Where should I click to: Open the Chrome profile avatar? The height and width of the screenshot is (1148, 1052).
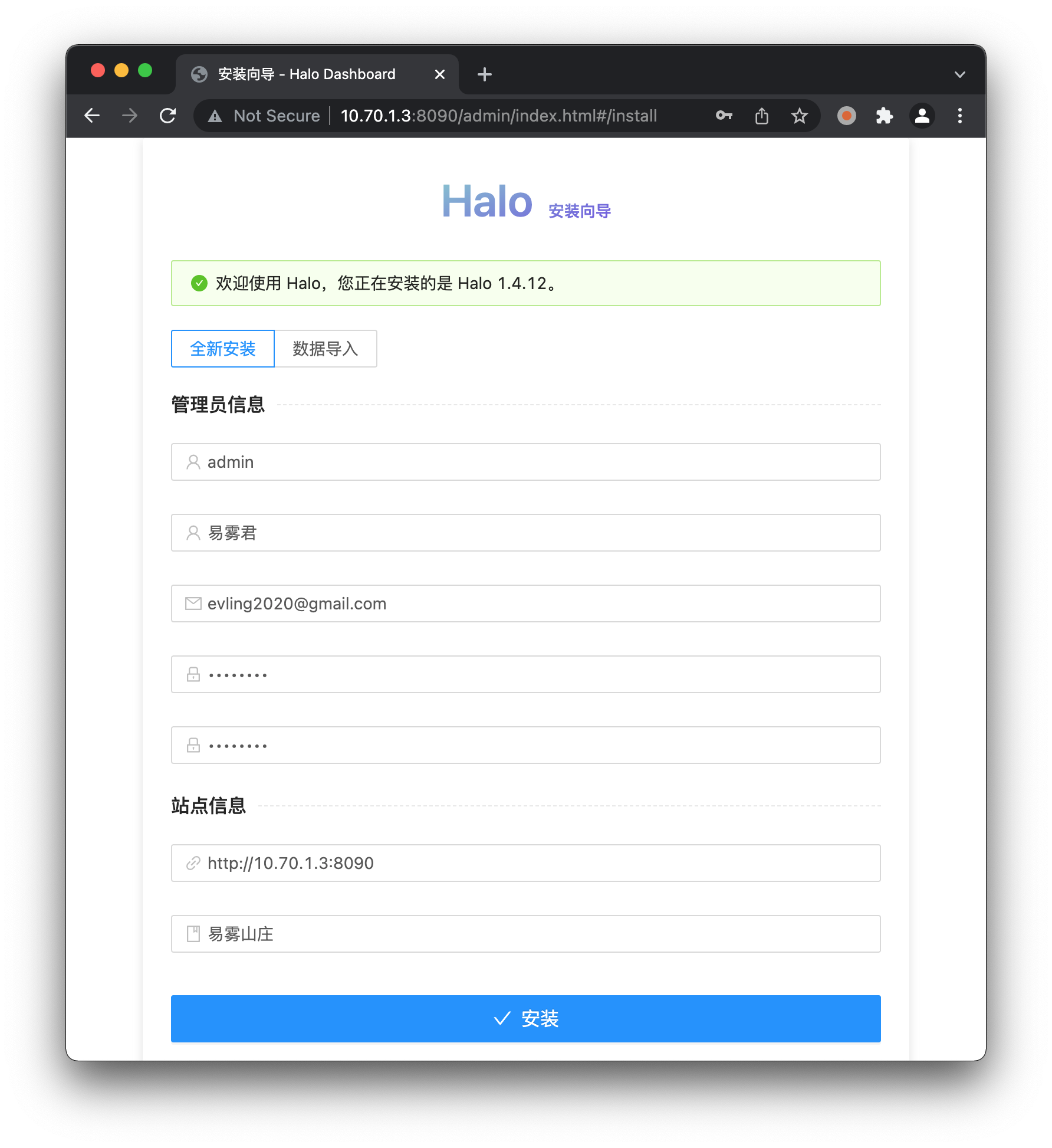(922, 116)
